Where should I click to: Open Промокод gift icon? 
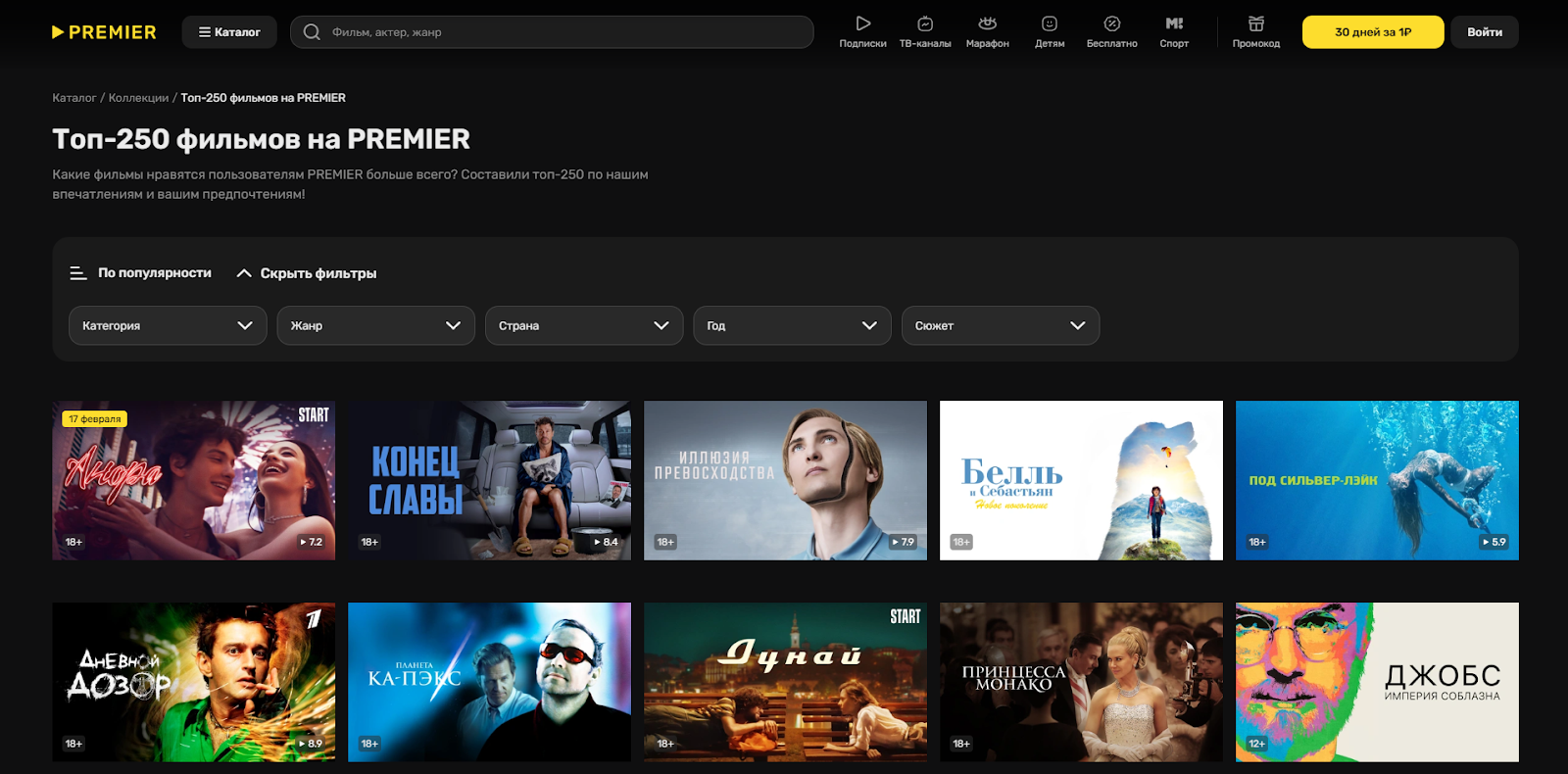pyautogui.click(x=1256, y=24)
